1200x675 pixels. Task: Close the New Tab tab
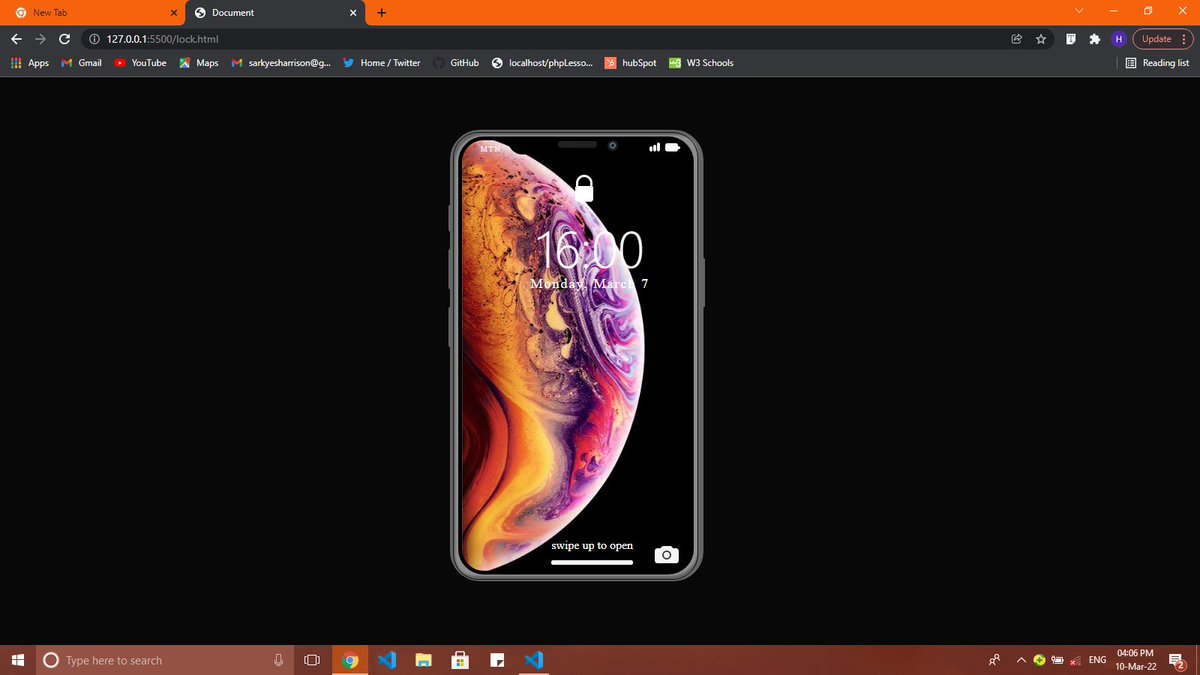pyautogui.click(x=173, y=12)
